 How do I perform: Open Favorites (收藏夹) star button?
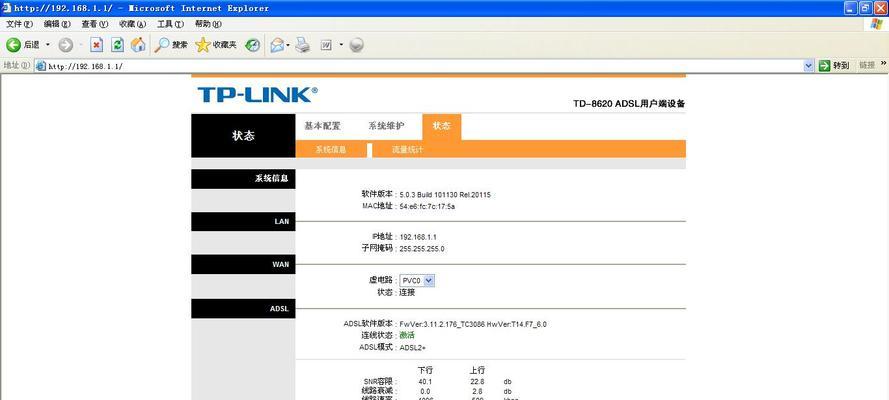(216, 45)
